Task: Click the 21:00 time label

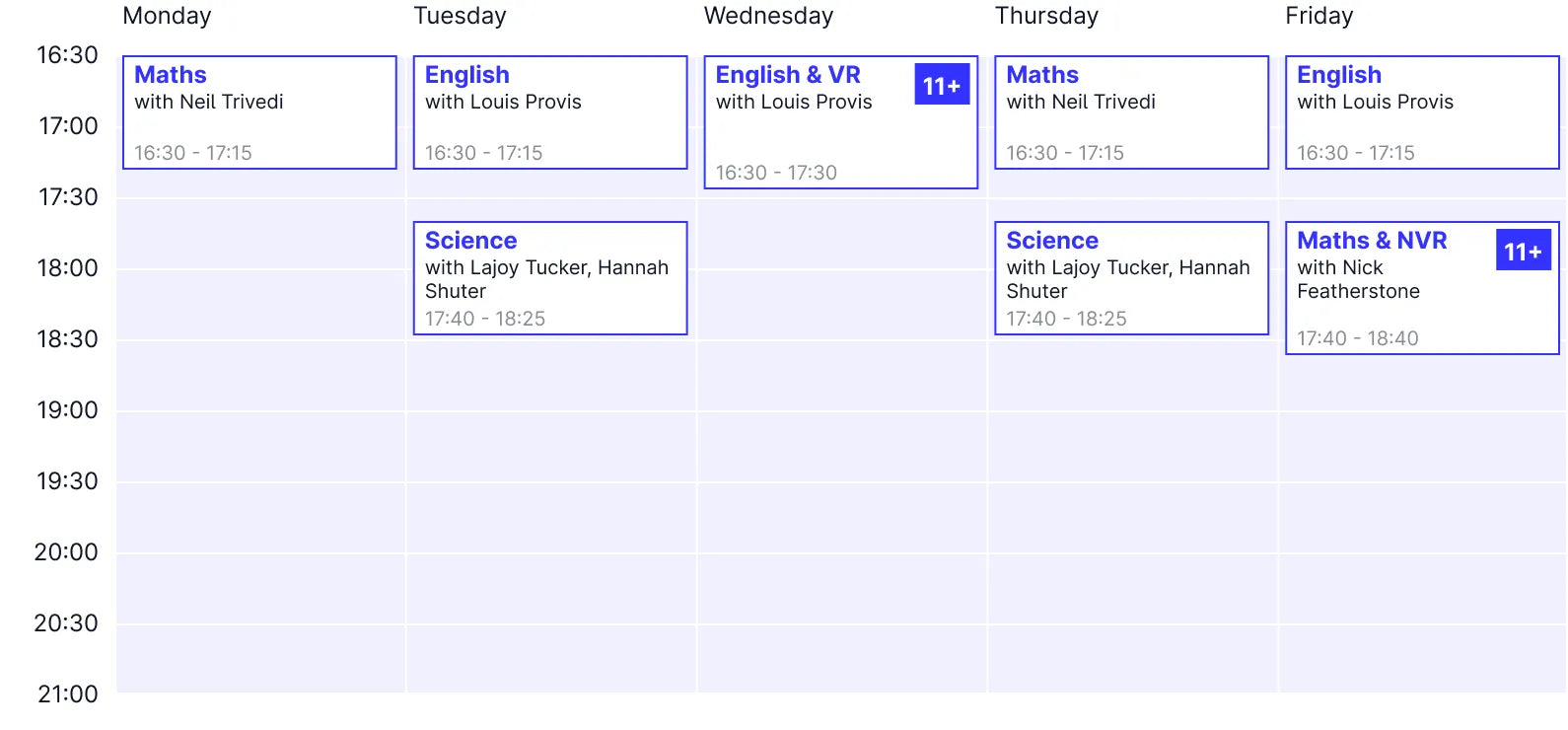Action: 67,694
